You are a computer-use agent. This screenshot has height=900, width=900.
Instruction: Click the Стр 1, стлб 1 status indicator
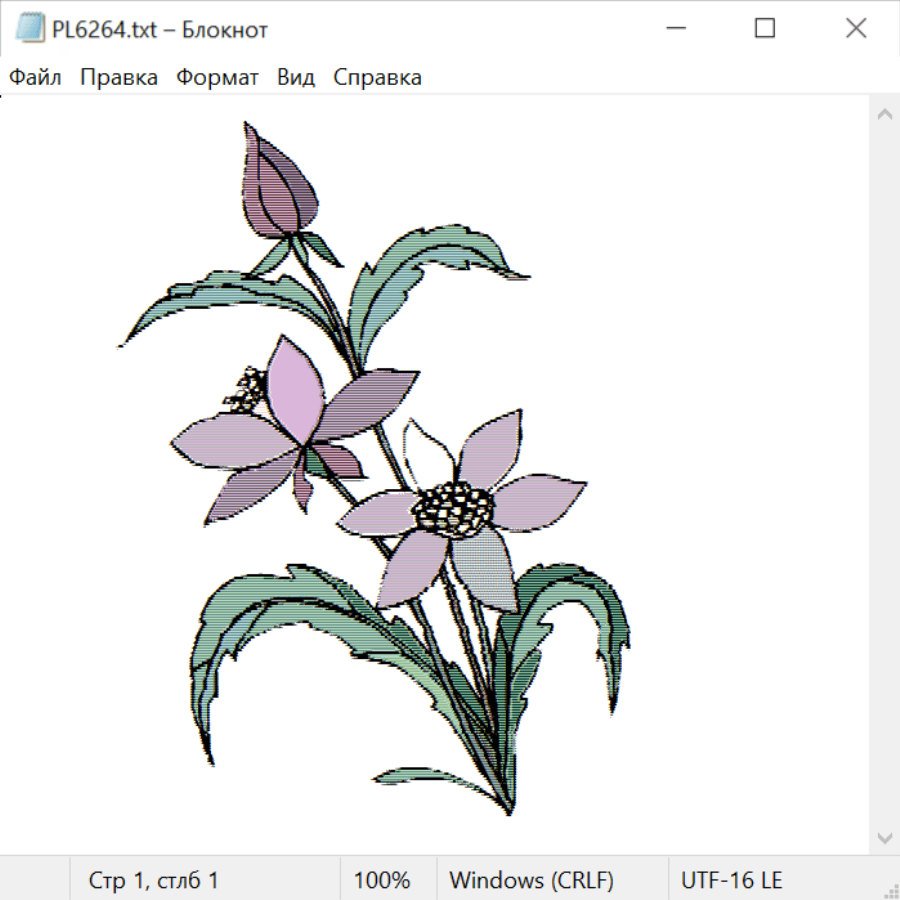[x=154, y=881]
